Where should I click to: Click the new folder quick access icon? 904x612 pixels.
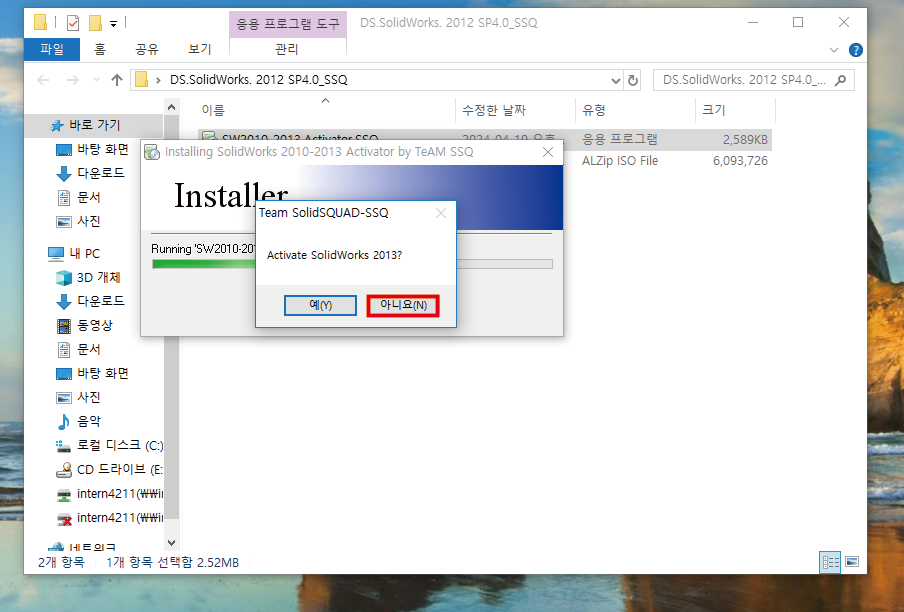point(96,23)
